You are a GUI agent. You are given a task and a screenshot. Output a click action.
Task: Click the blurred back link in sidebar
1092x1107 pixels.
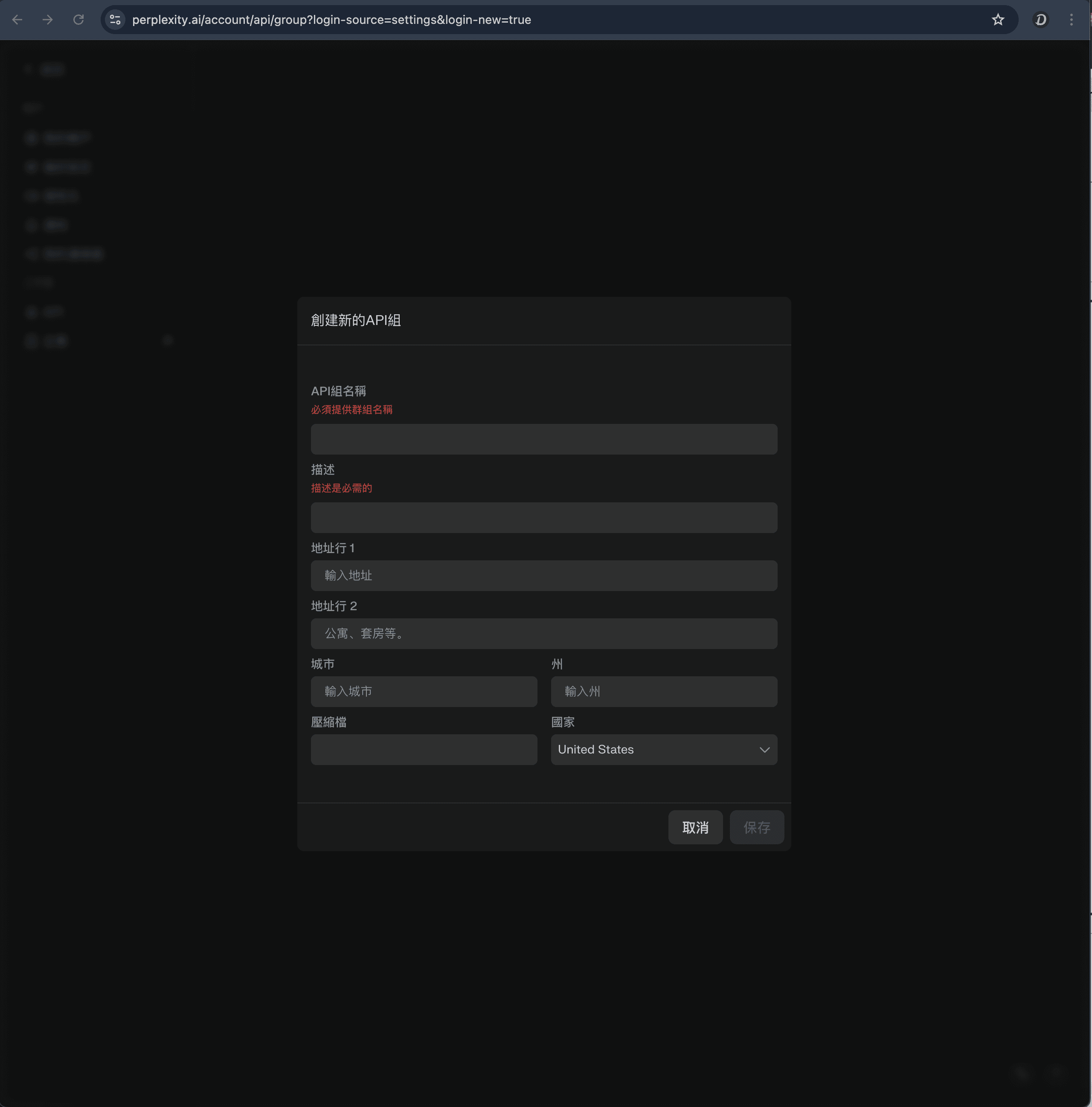click(46, 70)
